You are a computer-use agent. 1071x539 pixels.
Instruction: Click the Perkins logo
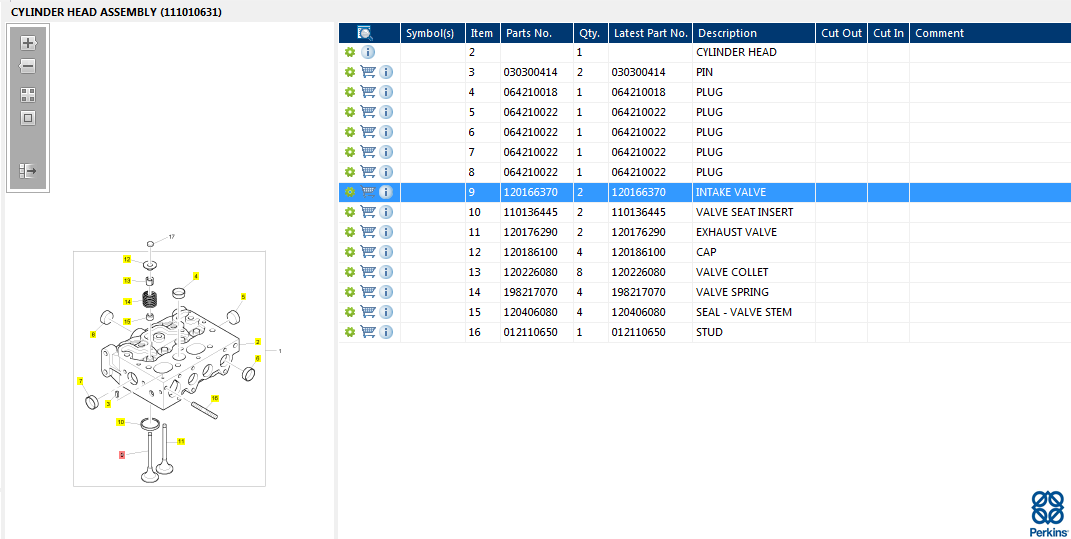click(1048, 514)
